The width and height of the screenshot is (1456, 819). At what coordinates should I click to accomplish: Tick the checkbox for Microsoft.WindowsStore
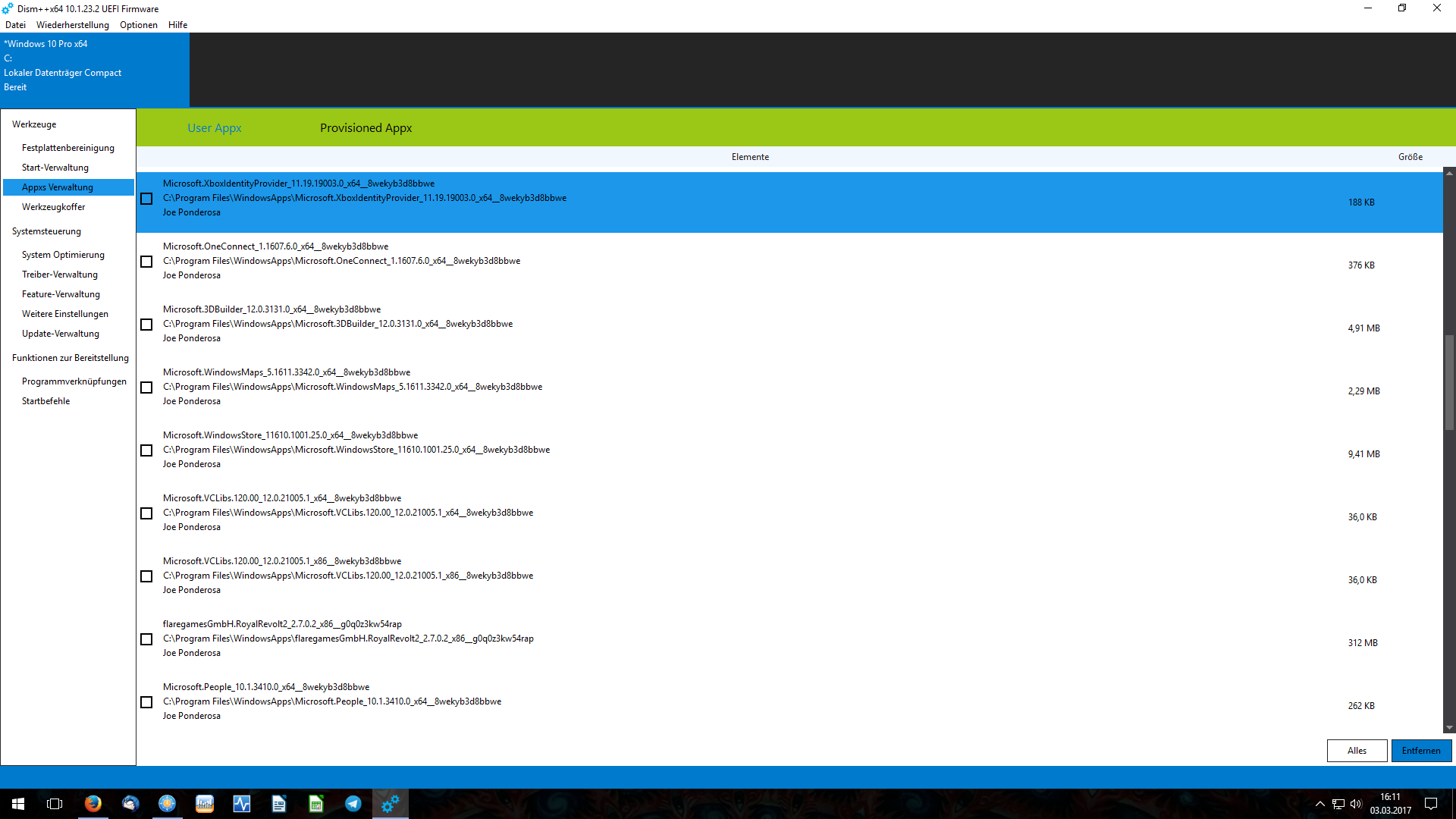(146, 450)
